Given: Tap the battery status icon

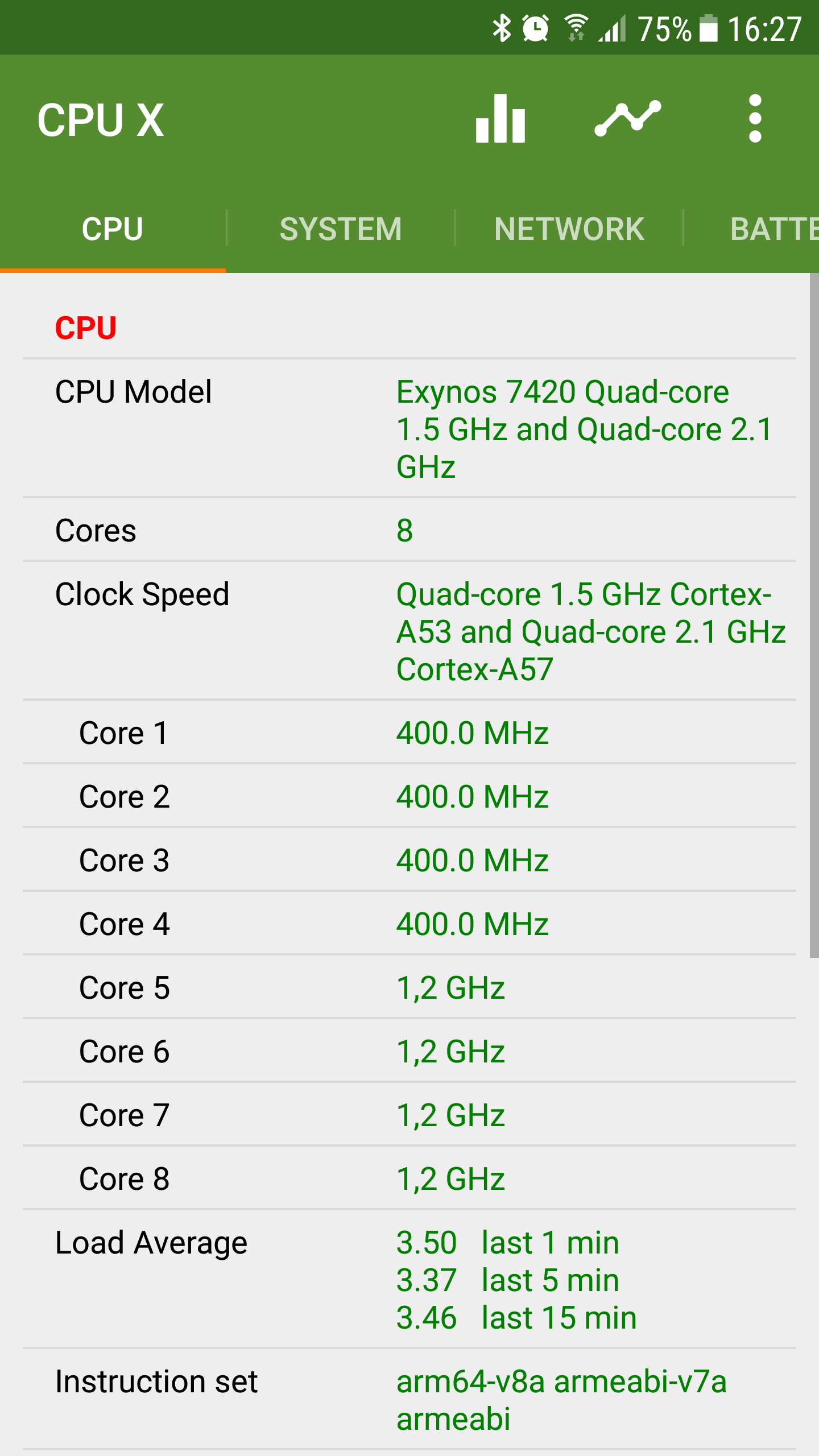Looking at the screenshot, I should (x=708, y=28).
